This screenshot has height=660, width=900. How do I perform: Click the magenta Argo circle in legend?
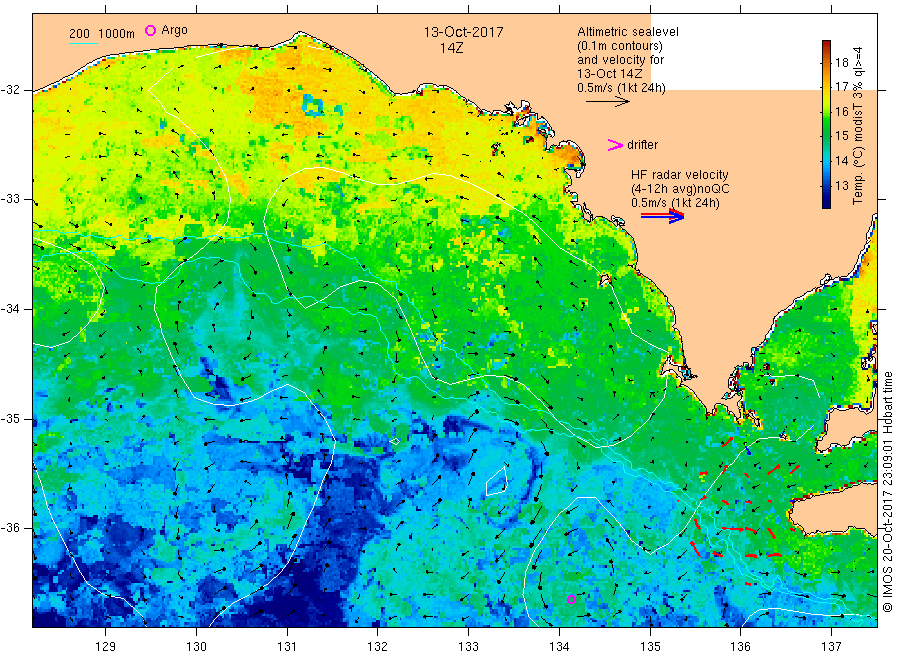[x=150, y=30]
